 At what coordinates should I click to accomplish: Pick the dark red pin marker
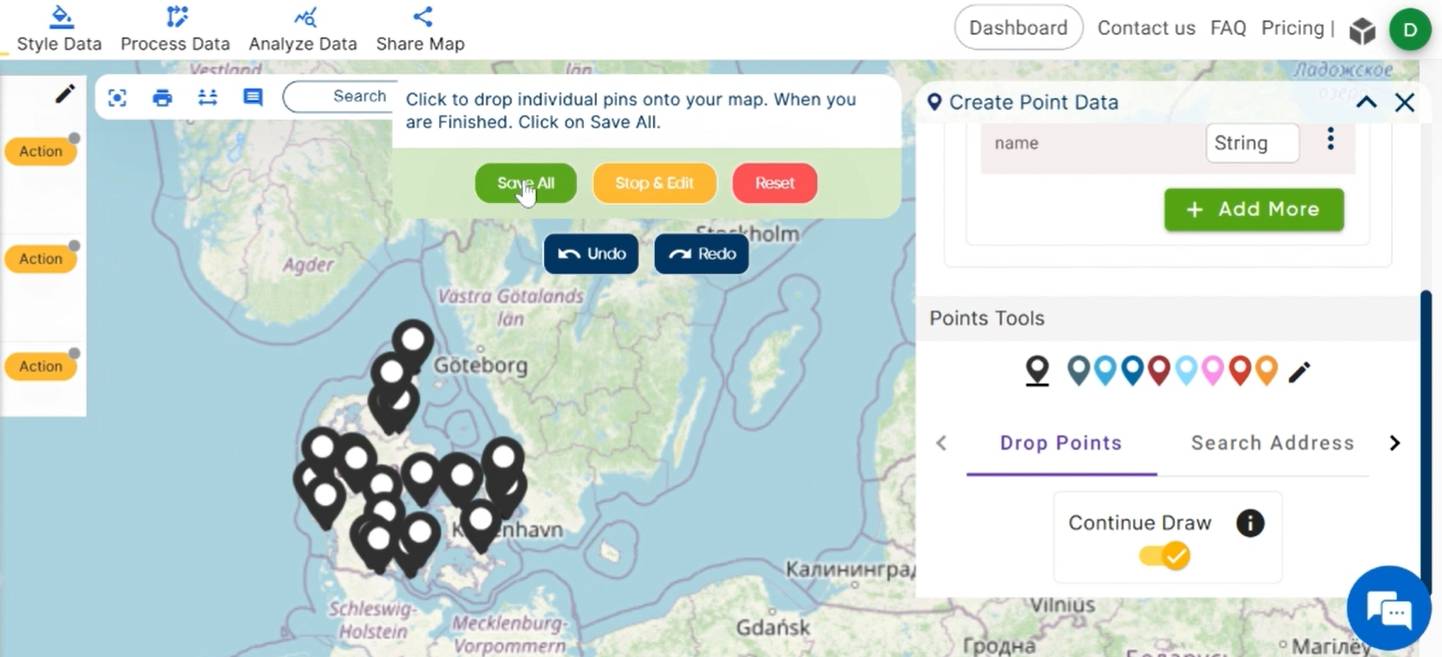pyautogui.click(x=1159, y=371)
